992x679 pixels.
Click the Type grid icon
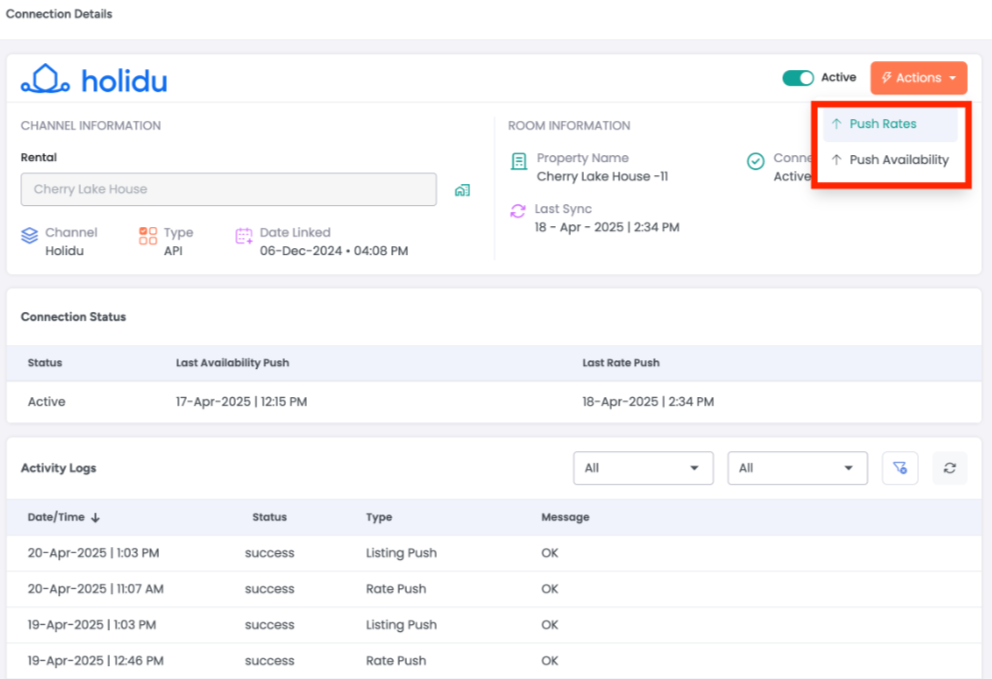coord(148,235)
